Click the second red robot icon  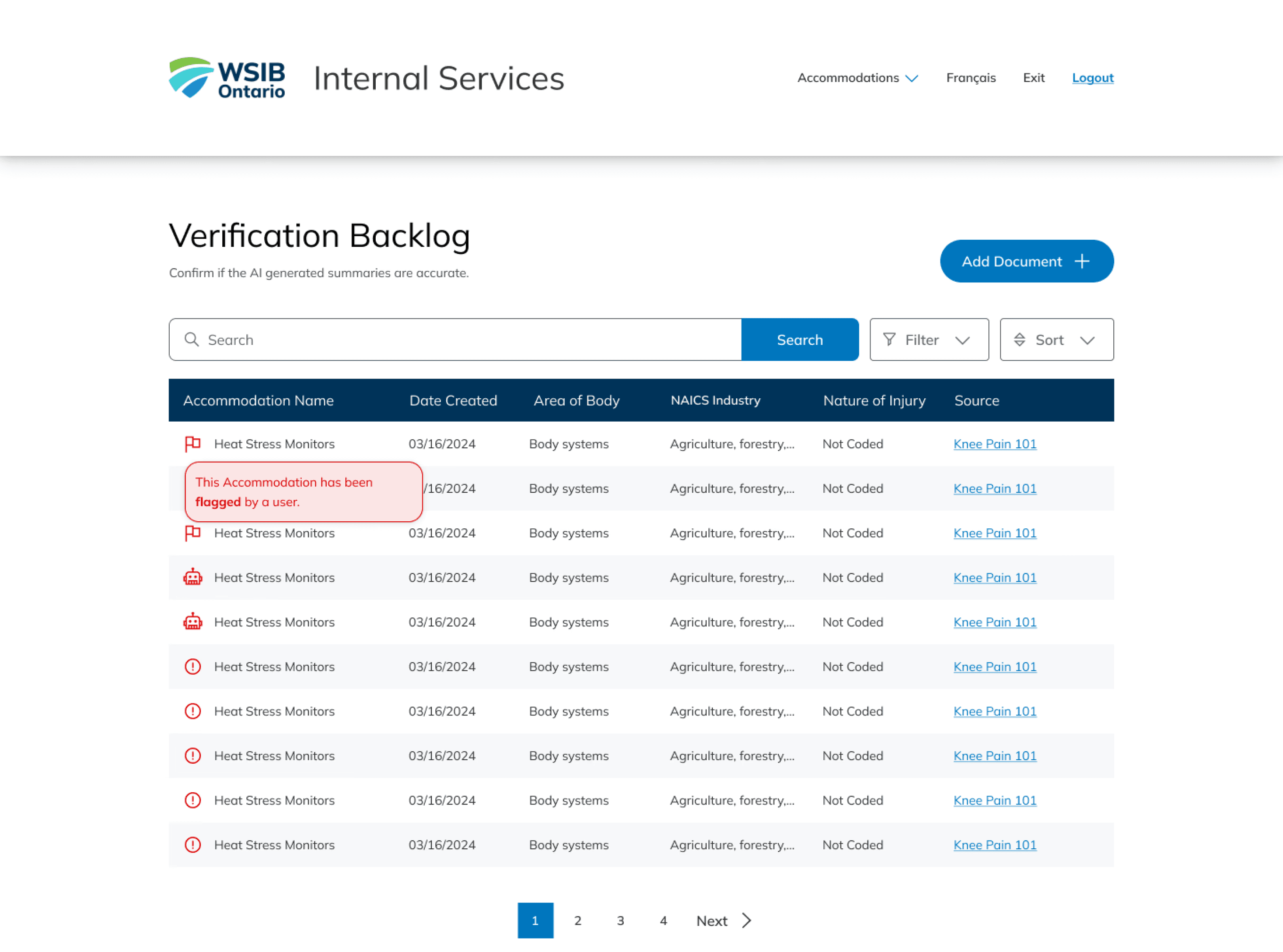tap(193, 623)
